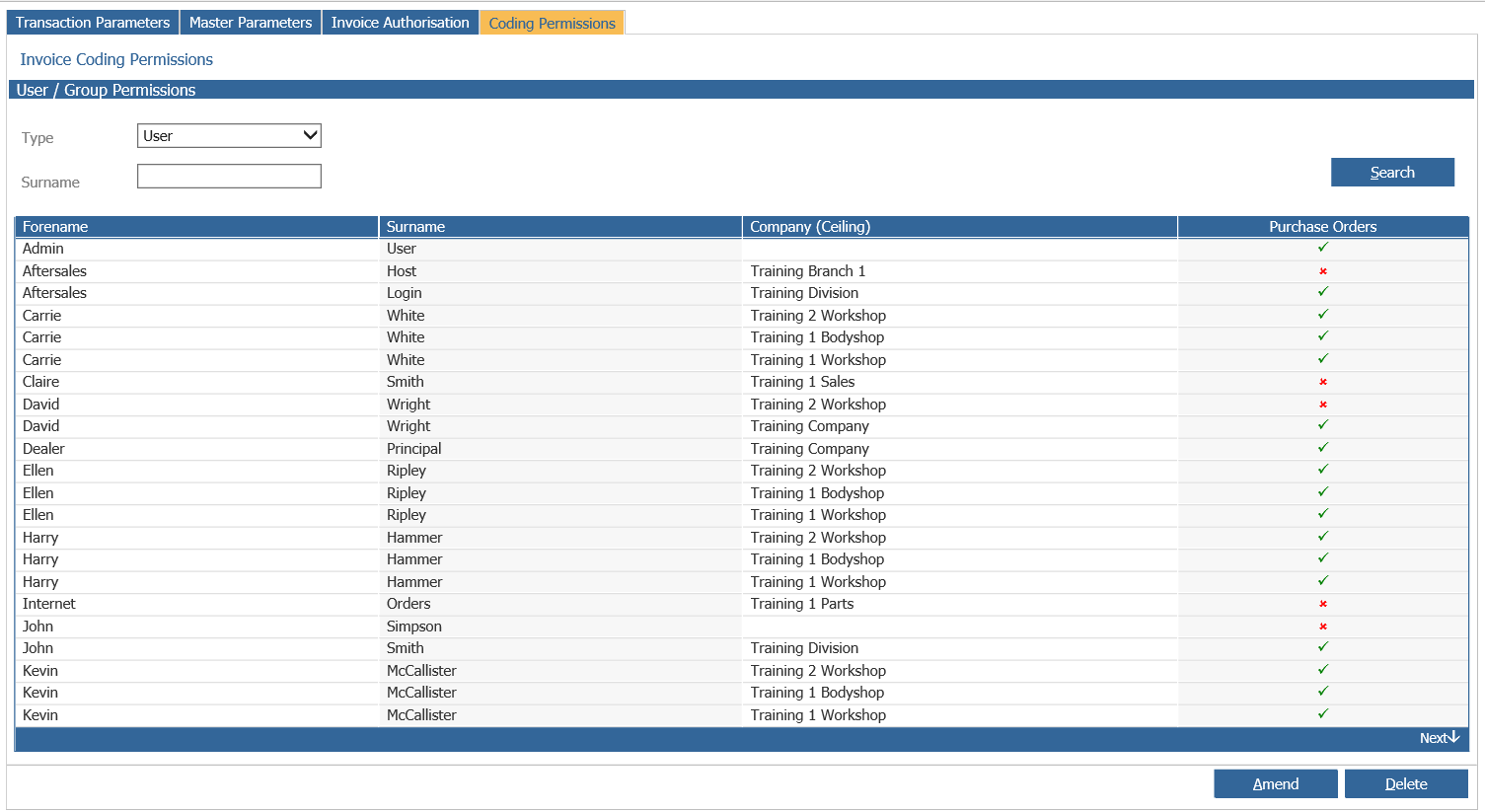Switch to the Transaction Parameters tab
The width and height of the screenshot is (1485, 812).
pos(93,23)
